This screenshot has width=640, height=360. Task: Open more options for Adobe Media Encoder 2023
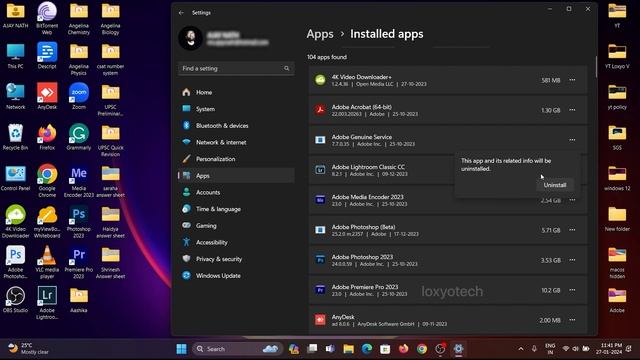(x=572, y=200)
